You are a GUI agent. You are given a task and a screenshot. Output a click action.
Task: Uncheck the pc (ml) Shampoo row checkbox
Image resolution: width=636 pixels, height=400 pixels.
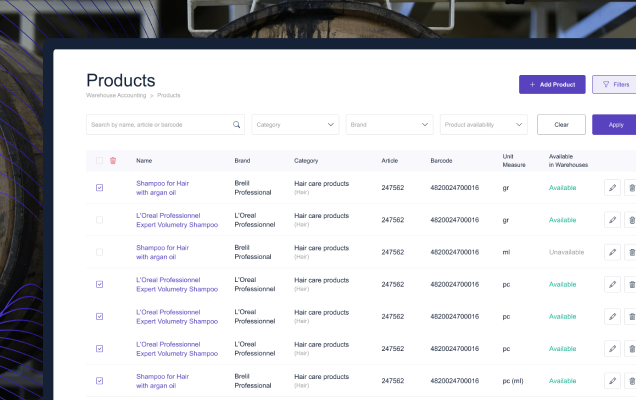coord(99,381)
